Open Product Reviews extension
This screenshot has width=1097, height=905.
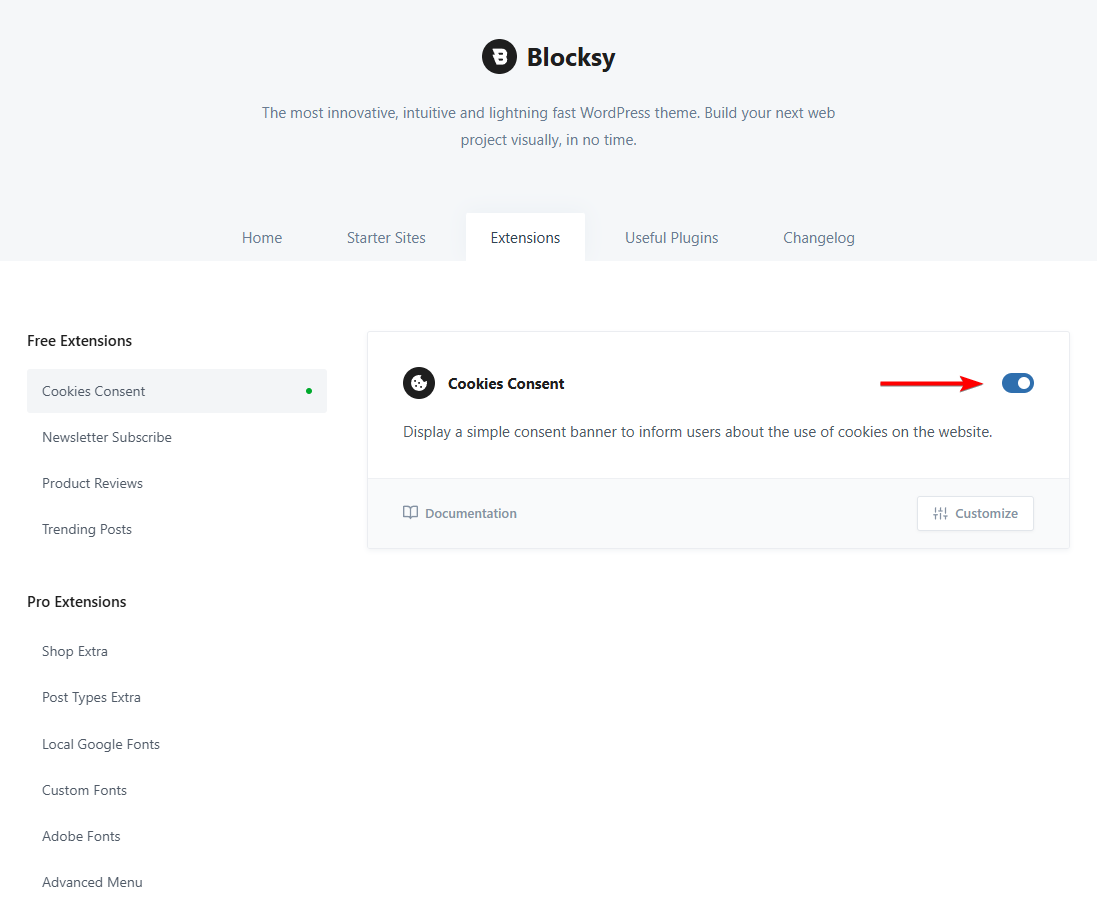(x=92, y=483)
